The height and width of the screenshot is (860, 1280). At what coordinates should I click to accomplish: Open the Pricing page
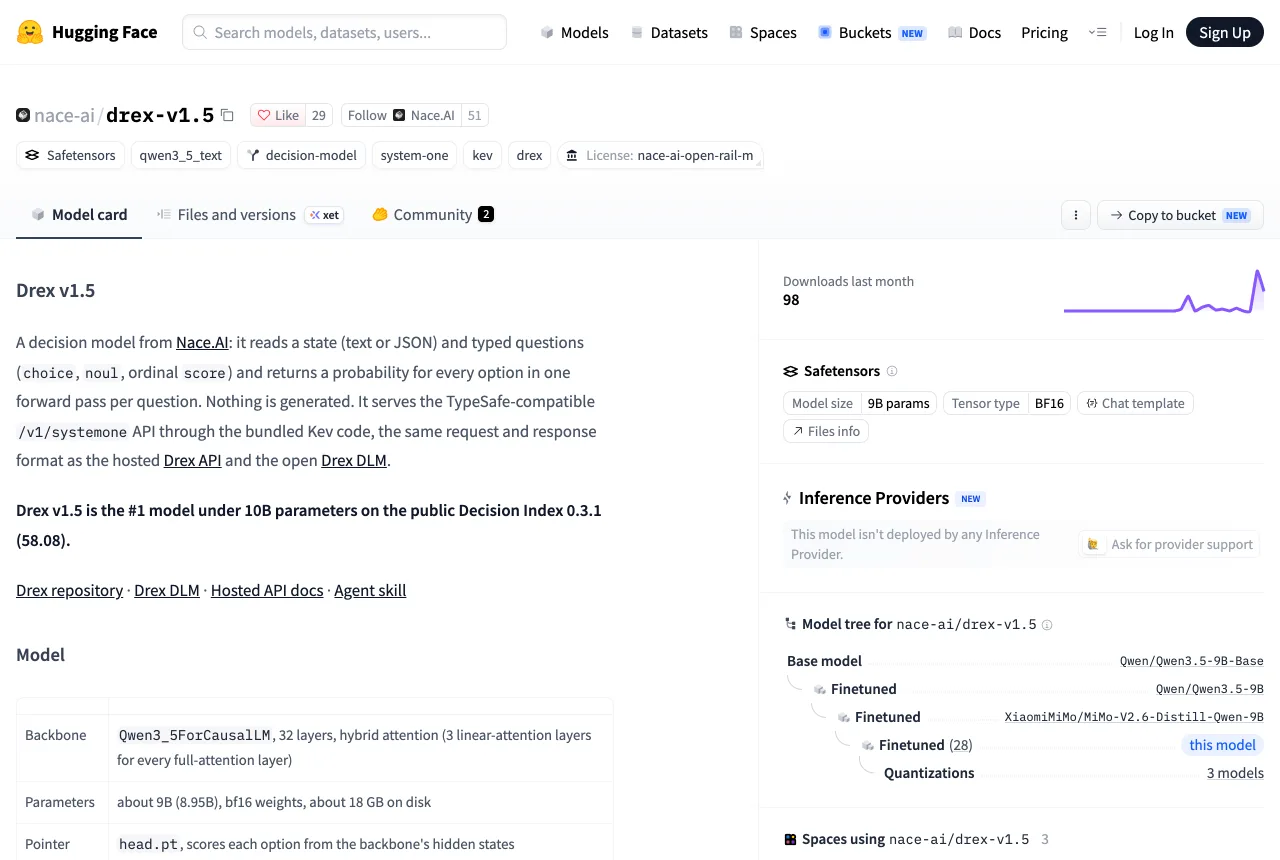(x=1044, y=32)
